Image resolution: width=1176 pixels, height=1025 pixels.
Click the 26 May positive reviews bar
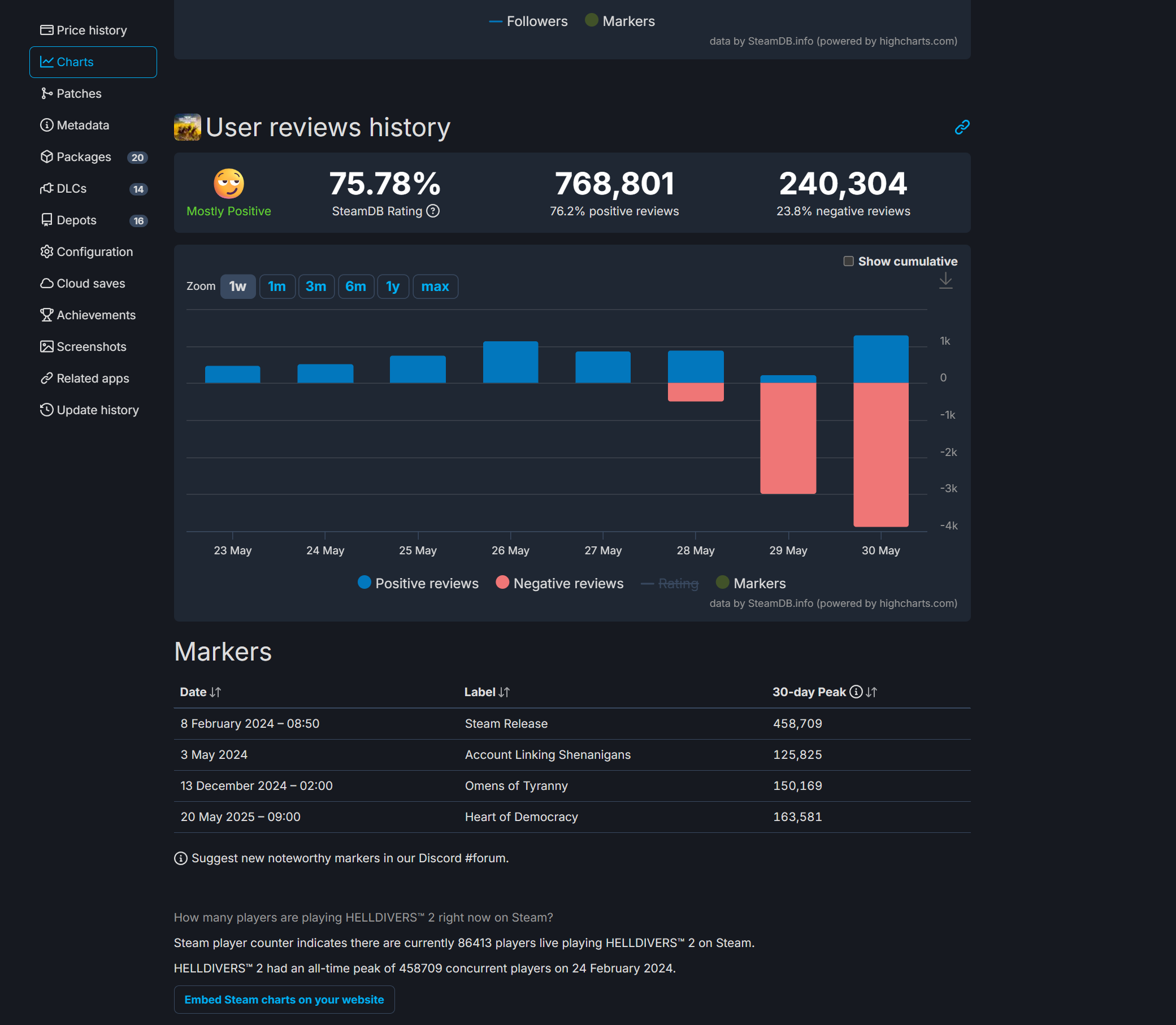pos(511,362)
